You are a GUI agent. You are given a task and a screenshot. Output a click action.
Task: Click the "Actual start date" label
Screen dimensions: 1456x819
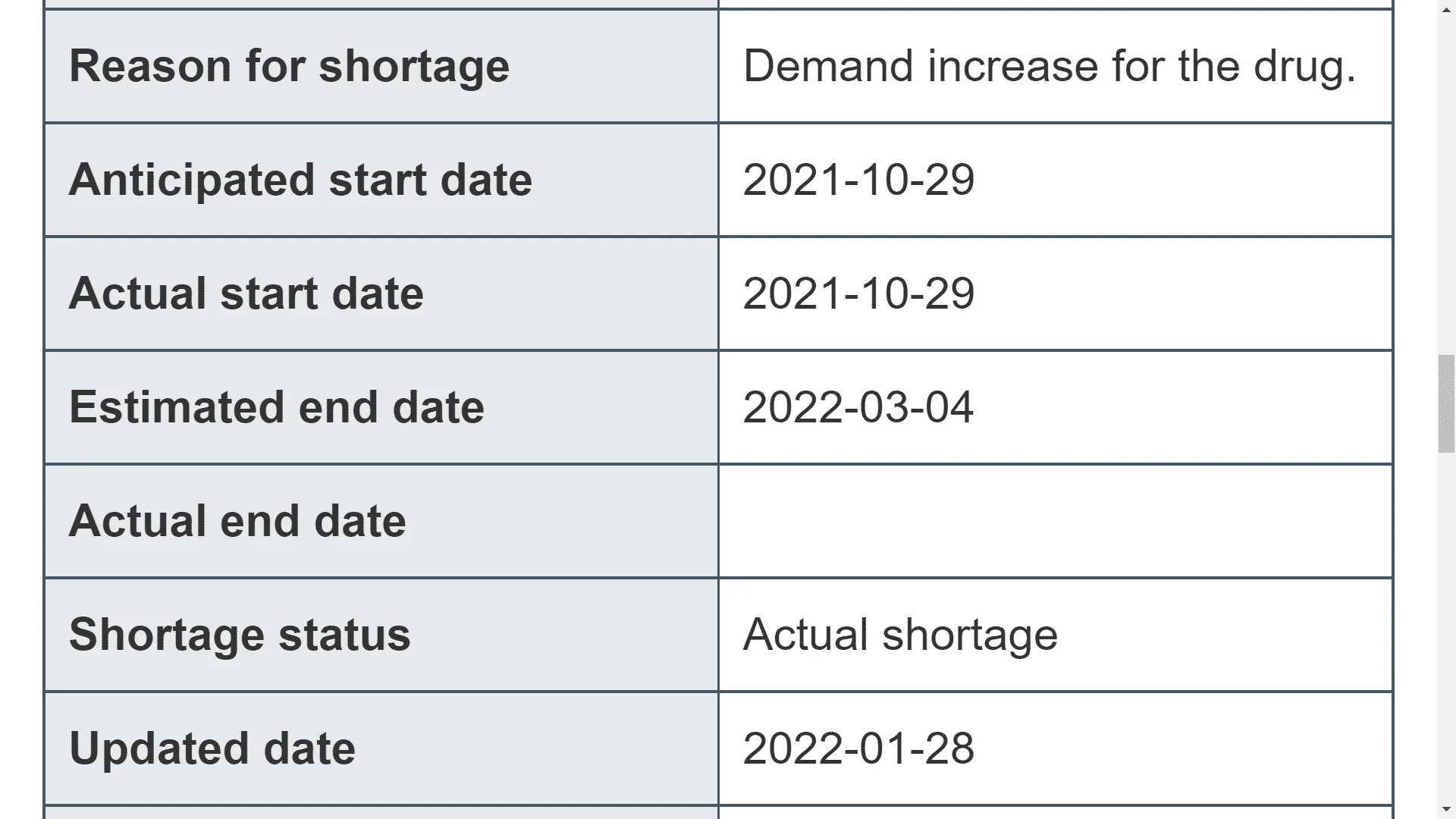coord(246,293)
